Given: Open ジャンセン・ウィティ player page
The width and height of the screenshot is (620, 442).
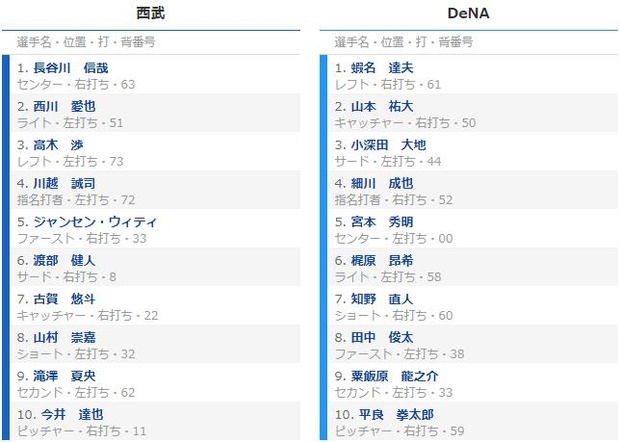Looking at the screenshot, I should tap(95, 222).
